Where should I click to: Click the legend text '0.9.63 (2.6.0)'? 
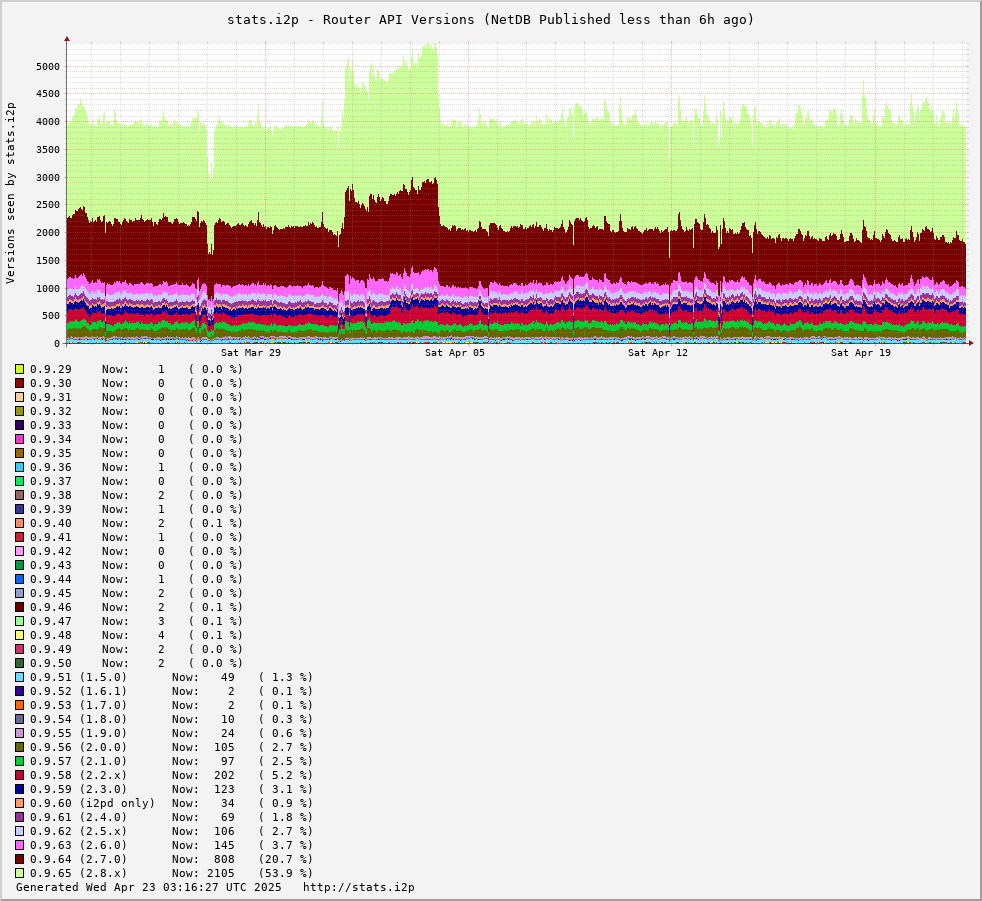click(78, 845)
